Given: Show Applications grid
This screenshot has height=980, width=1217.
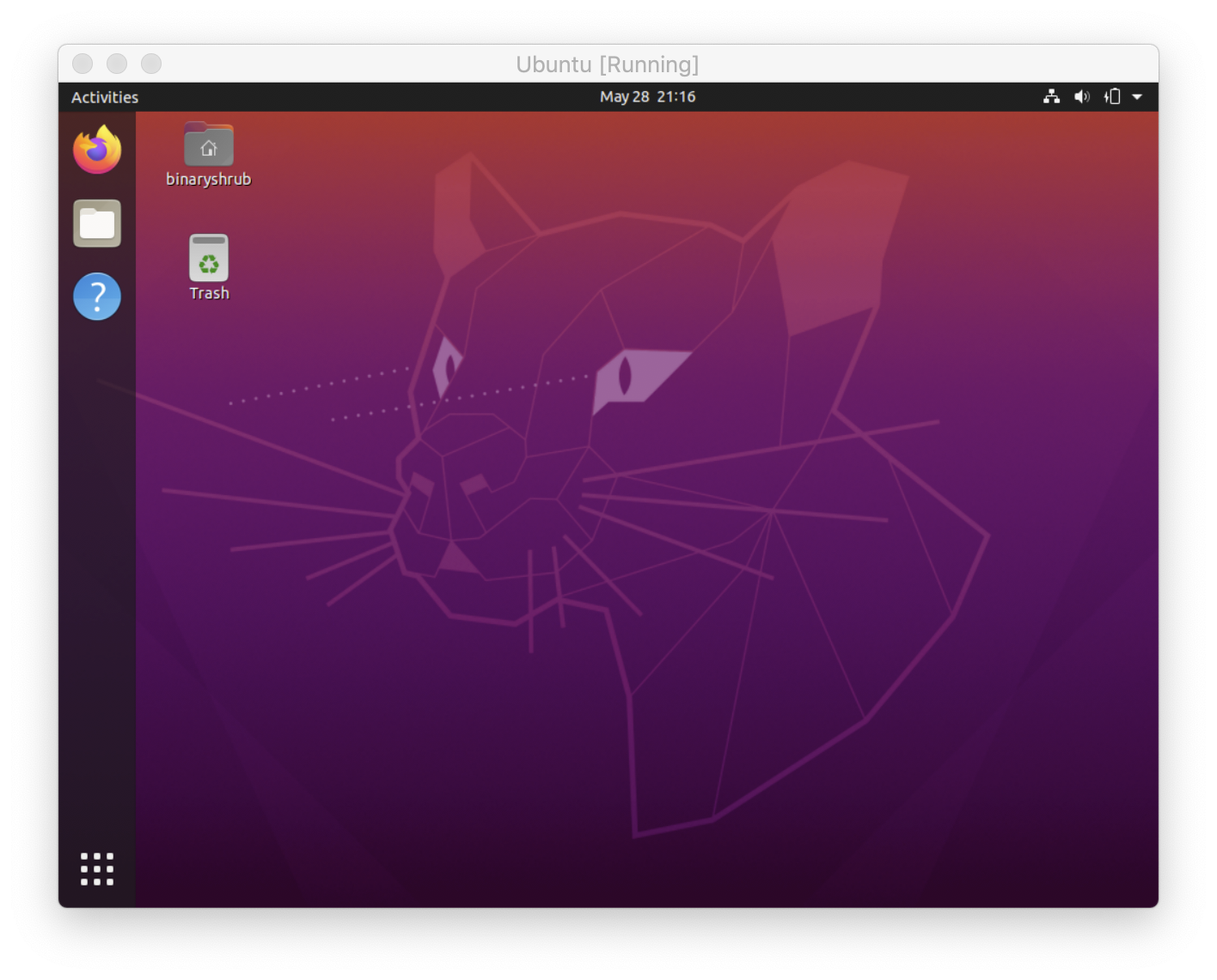Looking at the screenshot, I should click(x=97, y=869).
